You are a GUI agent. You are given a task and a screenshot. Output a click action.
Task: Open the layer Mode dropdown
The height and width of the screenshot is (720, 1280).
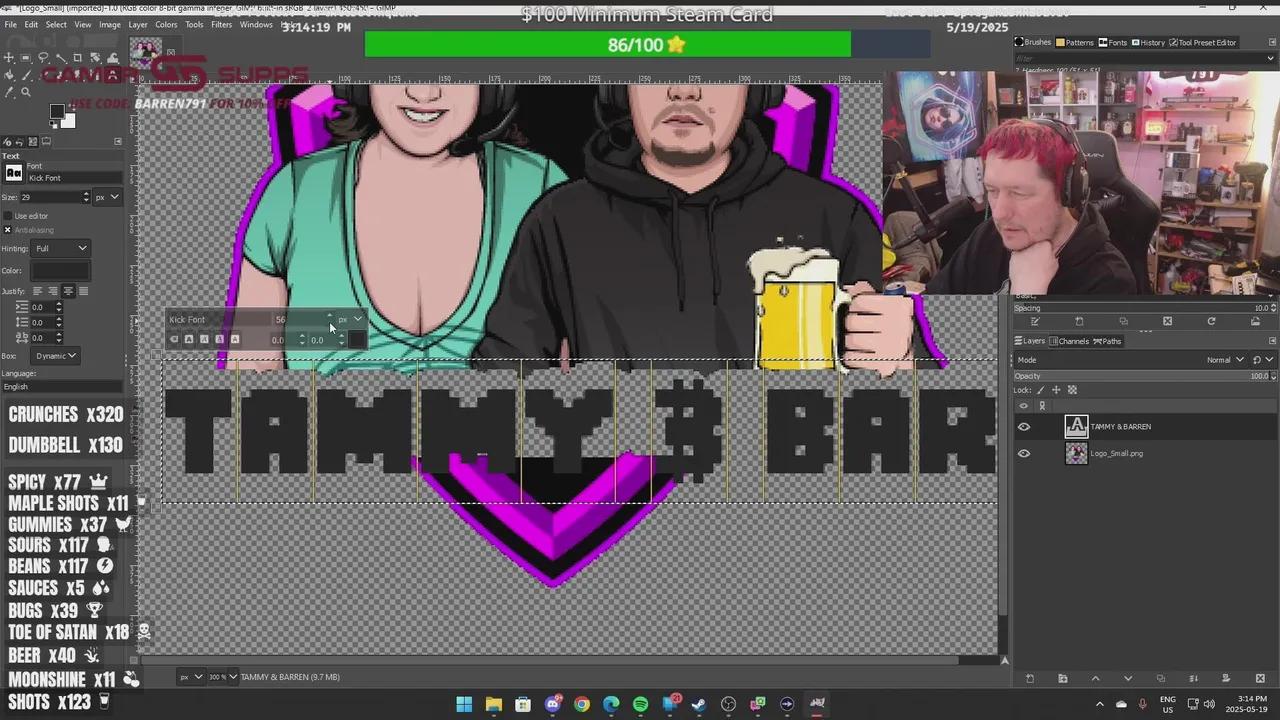pyautogui.click(x=1224, y=359)
